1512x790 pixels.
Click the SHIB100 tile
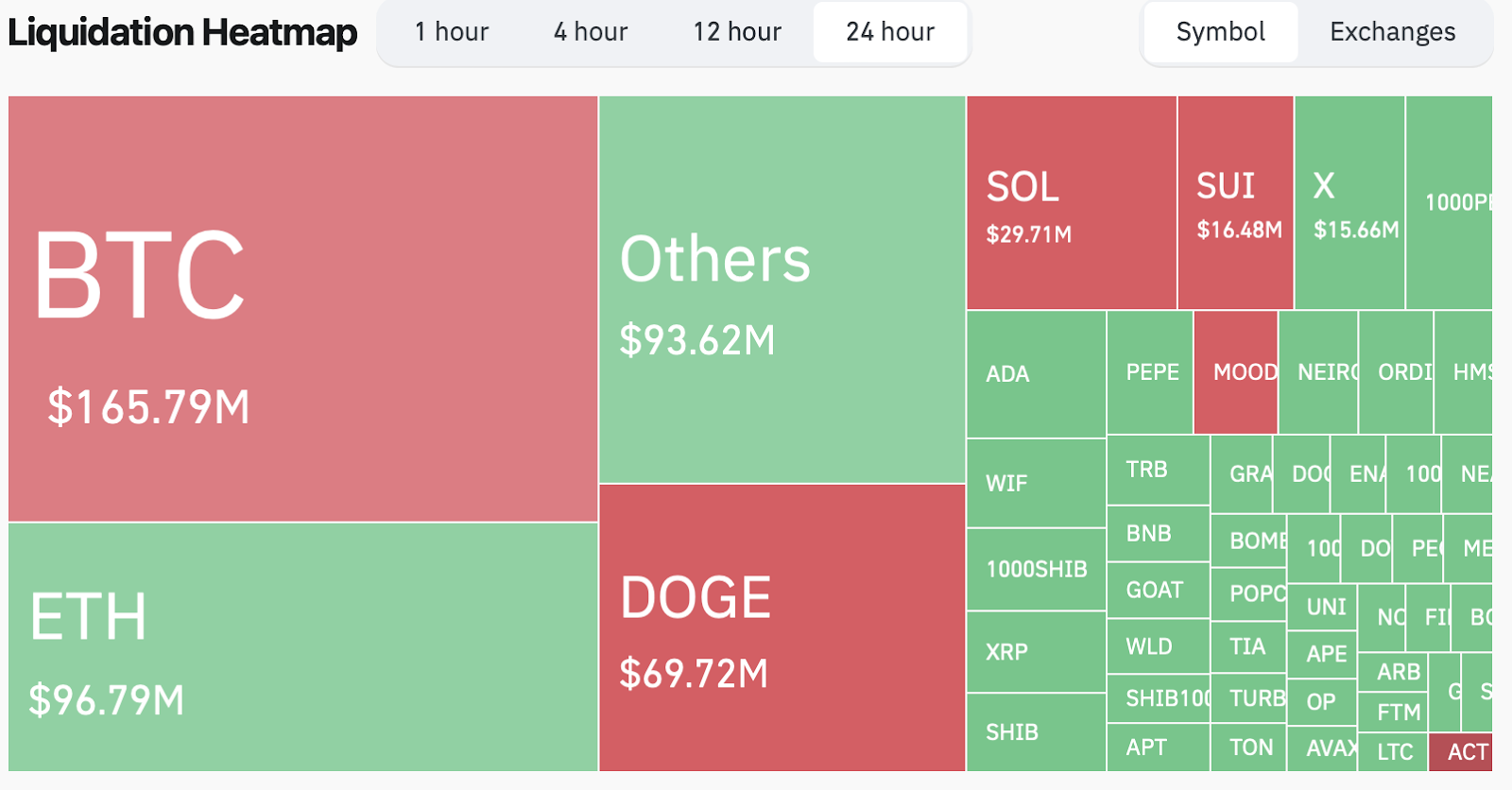click(1159, 698)
